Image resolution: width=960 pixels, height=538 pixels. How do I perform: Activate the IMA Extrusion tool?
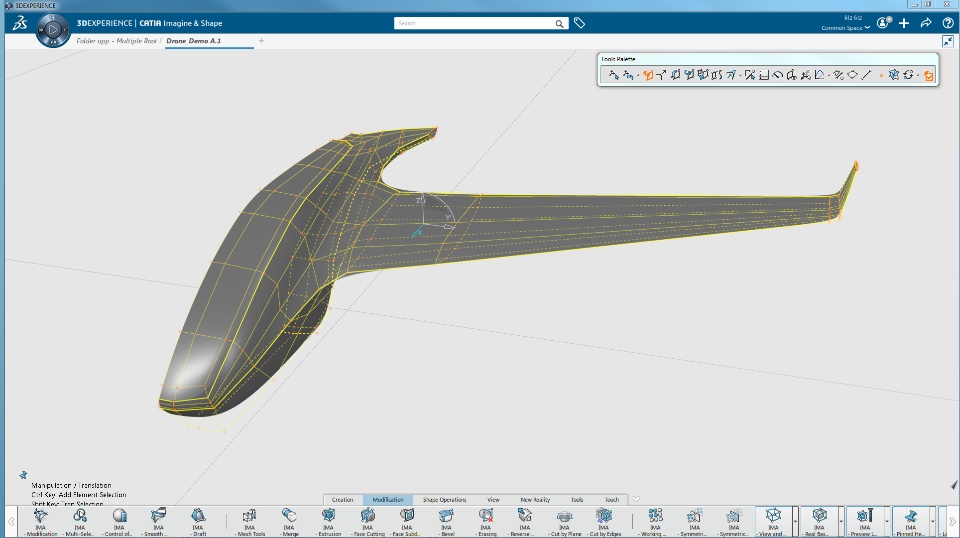click(x=329, y=522)
